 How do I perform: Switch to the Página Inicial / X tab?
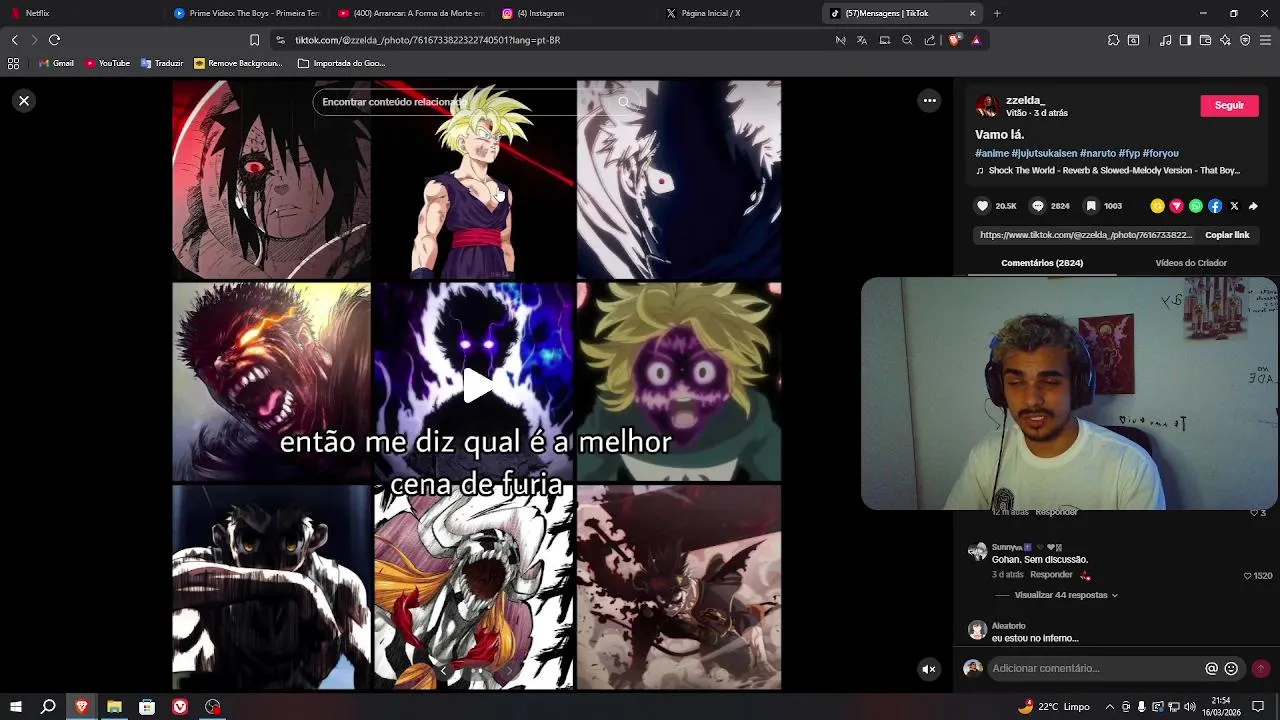pyautogui.click(x=738, y=13)
